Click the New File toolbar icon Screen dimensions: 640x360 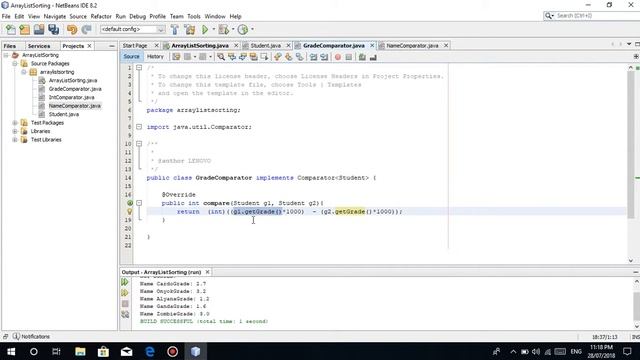tap(11, 29)
